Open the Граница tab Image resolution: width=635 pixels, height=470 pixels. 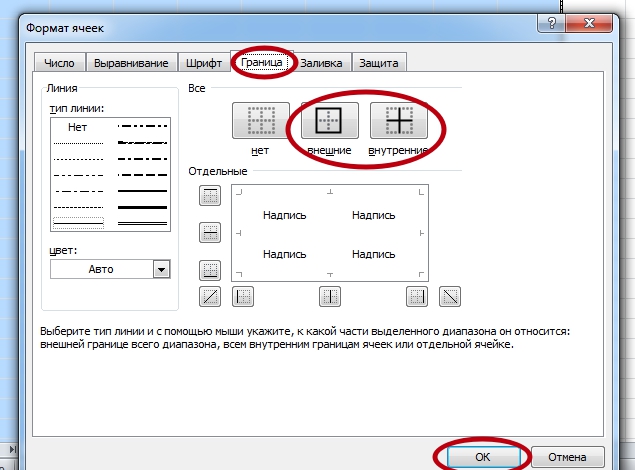coord(262,62)
